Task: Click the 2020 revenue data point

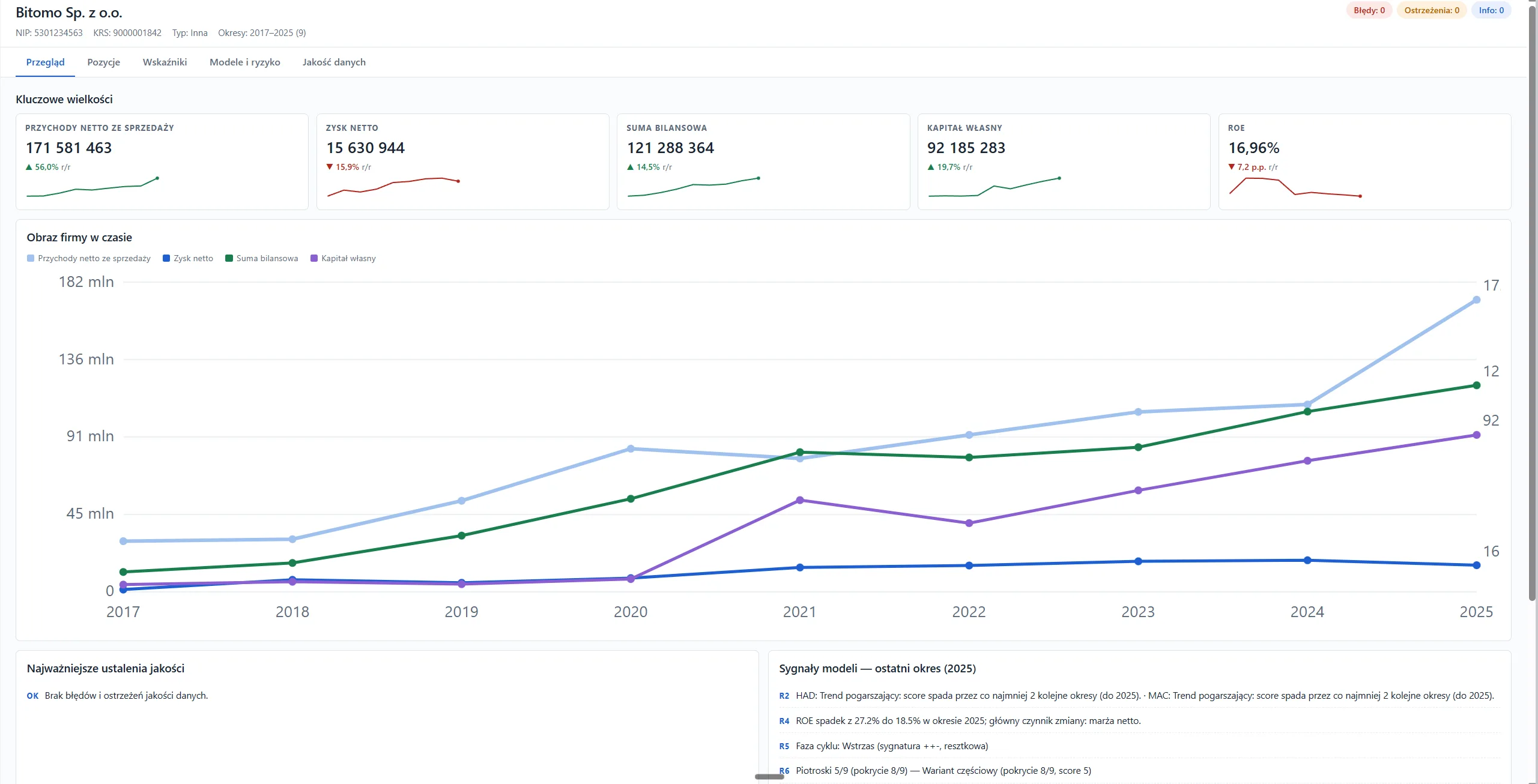Action: [631, 449]
